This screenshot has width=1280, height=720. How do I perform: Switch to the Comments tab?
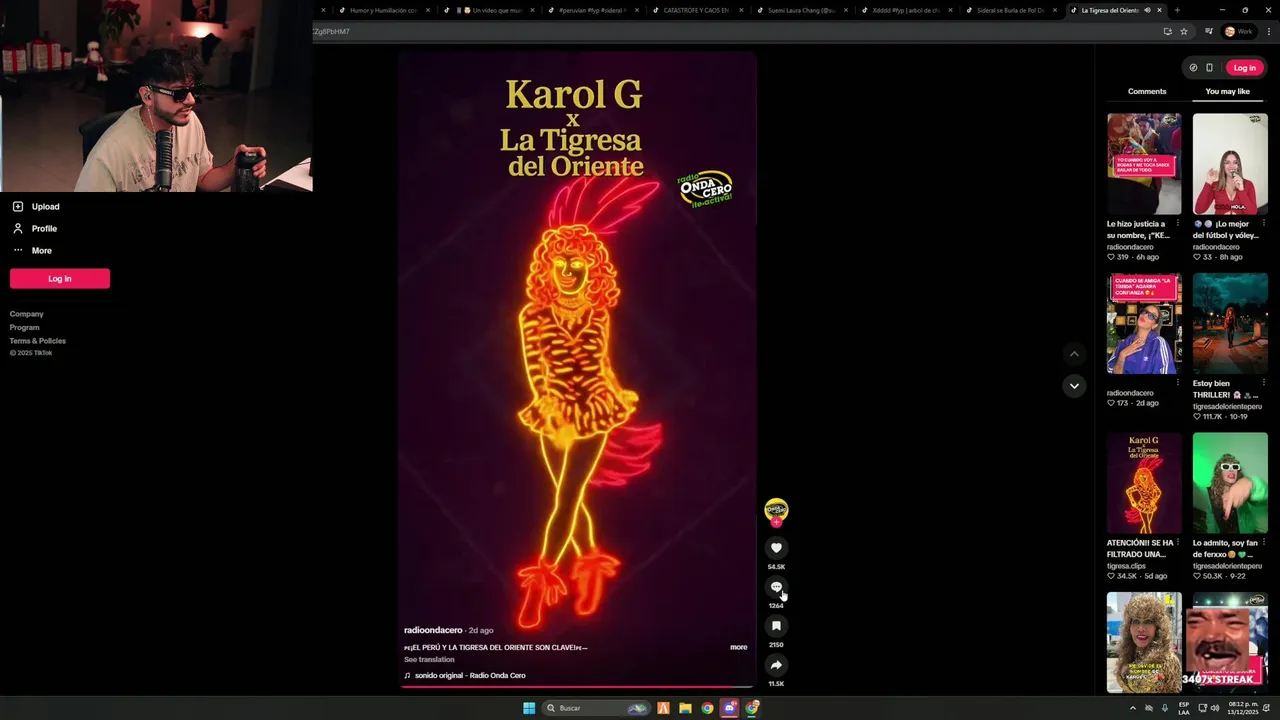click(1147, 91)
